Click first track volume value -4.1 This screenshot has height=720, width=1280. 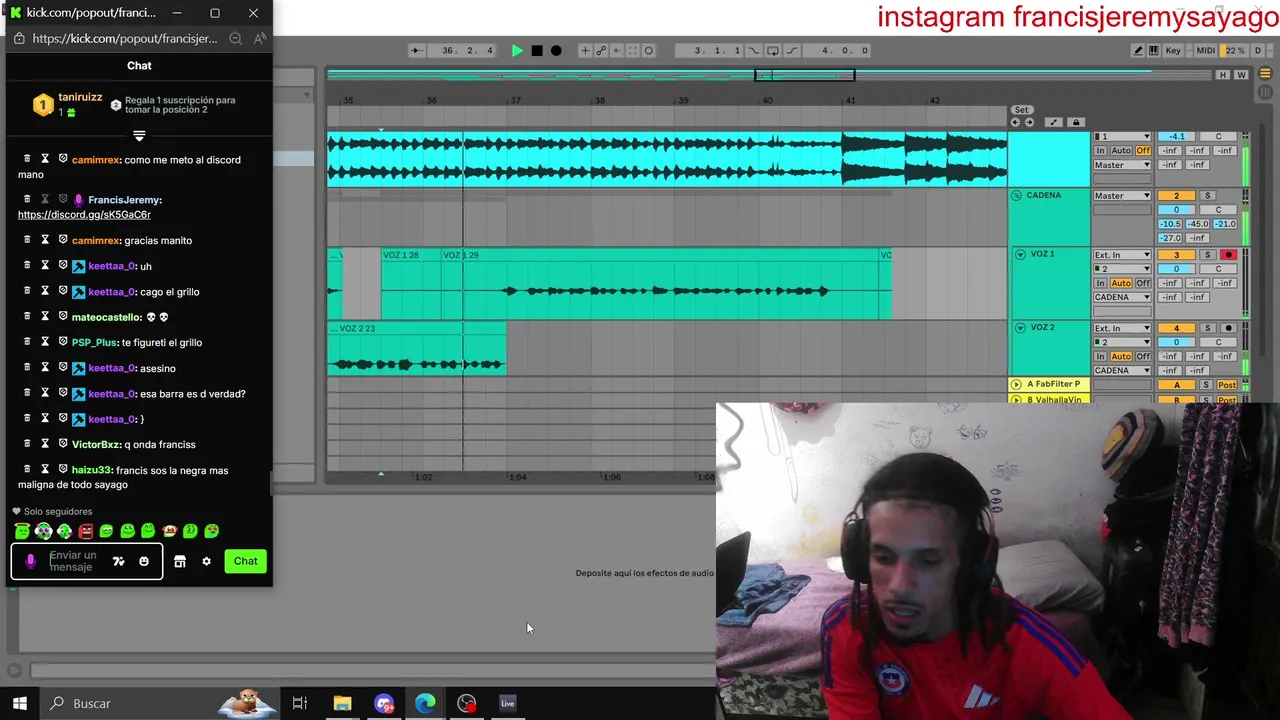pos(1176,136)
